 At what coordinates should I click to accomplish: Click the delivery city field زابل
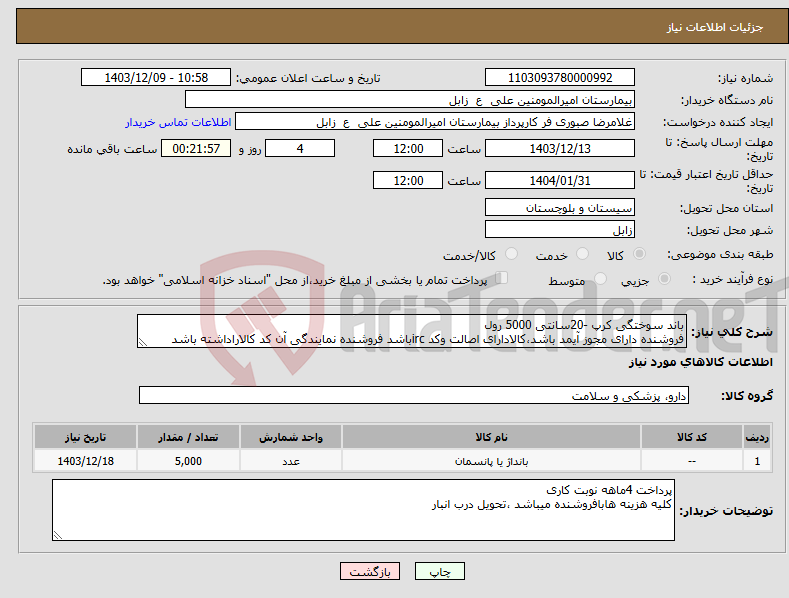click(560, 230)
